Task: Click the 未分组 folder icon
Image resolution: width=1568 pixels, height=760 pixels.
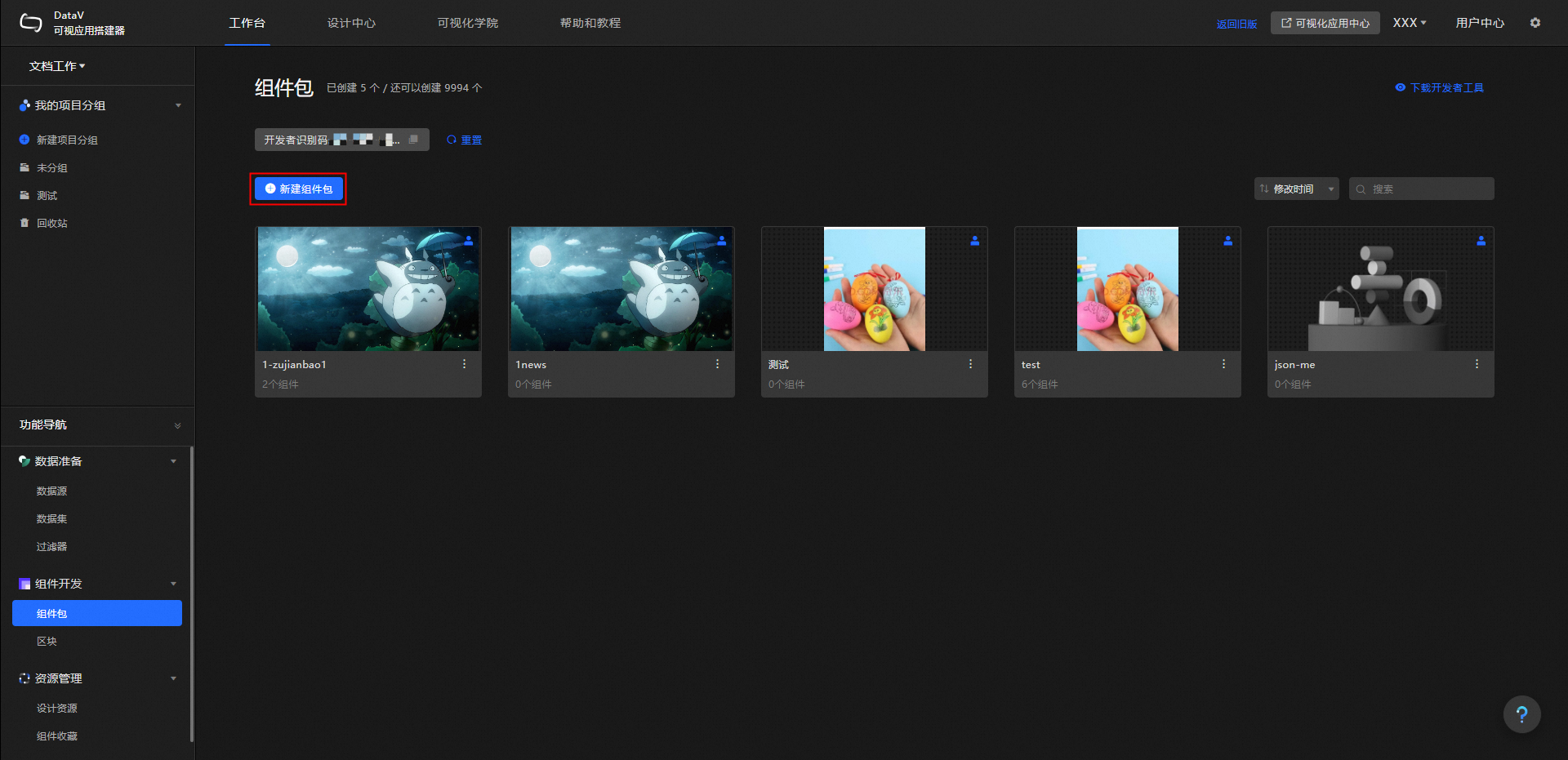Action: point(24,167)
